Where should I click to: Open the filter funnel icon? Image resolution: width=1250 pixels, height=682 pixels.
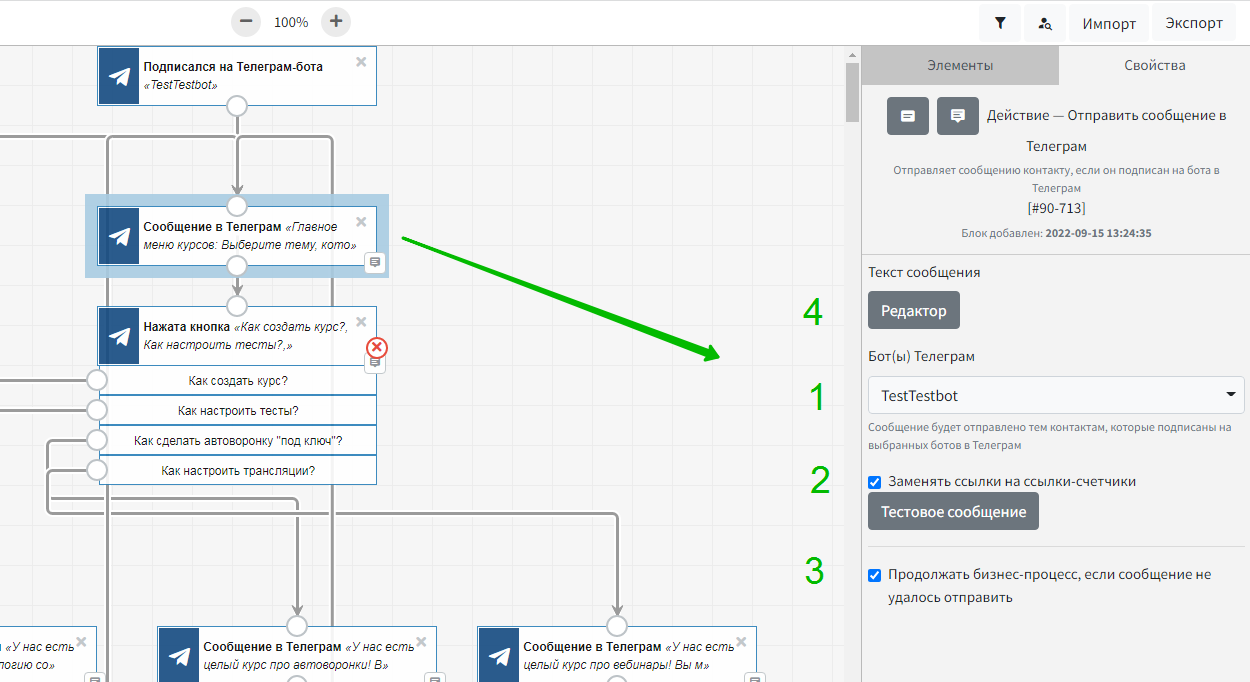[x=1000, y=23]
